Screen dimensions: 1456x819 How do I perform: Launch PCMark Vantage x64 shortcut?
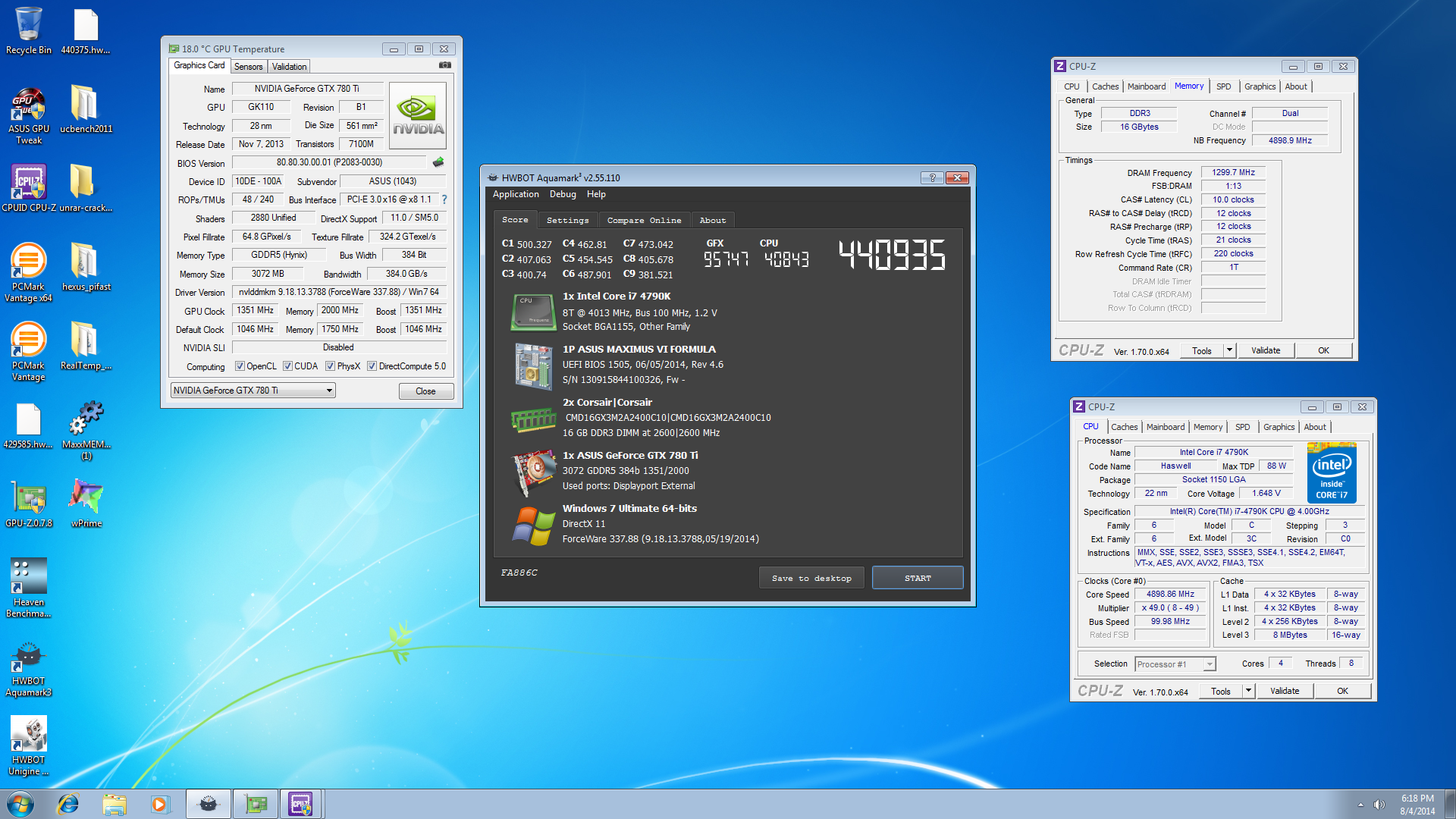tap(29, 273)
